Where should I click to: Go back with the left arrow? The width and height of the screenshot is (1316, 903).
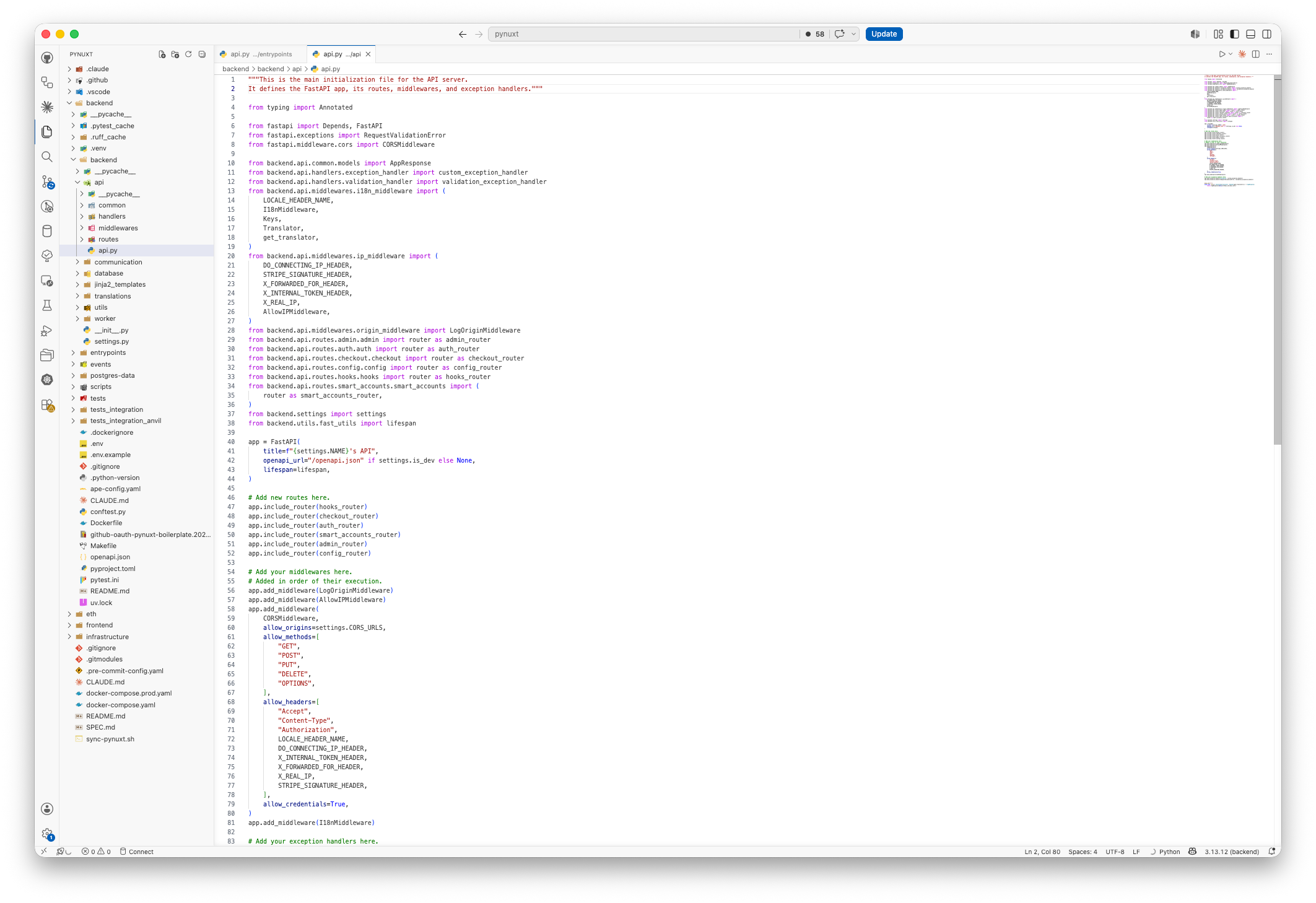coord(463,34)
